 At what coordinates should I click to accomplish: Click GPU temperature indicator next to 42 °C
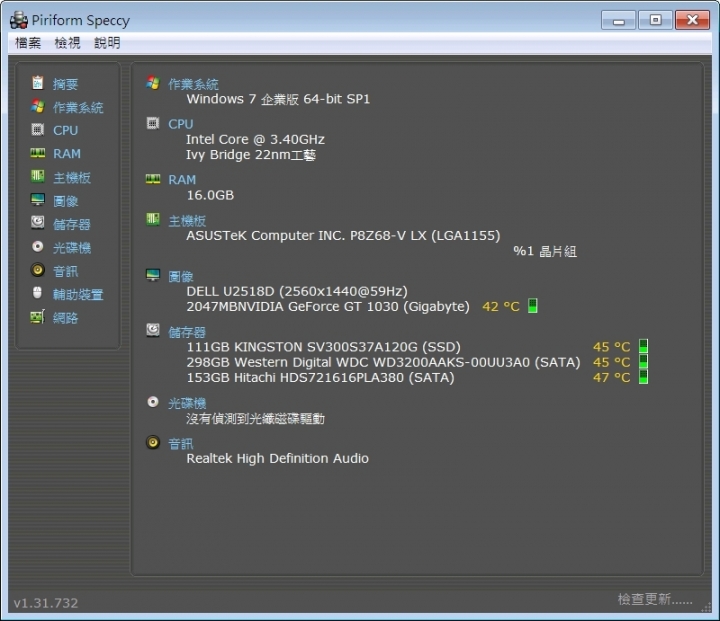pos(533,306)
